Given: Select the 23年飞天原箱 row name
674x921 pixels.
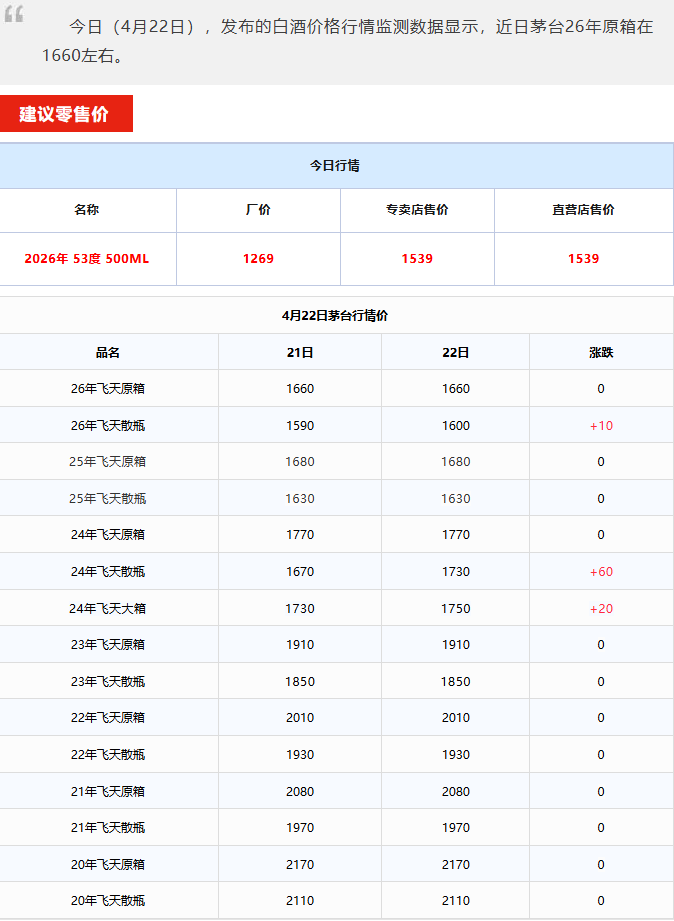Looking at the screenshot, I should tap(108, 645).
